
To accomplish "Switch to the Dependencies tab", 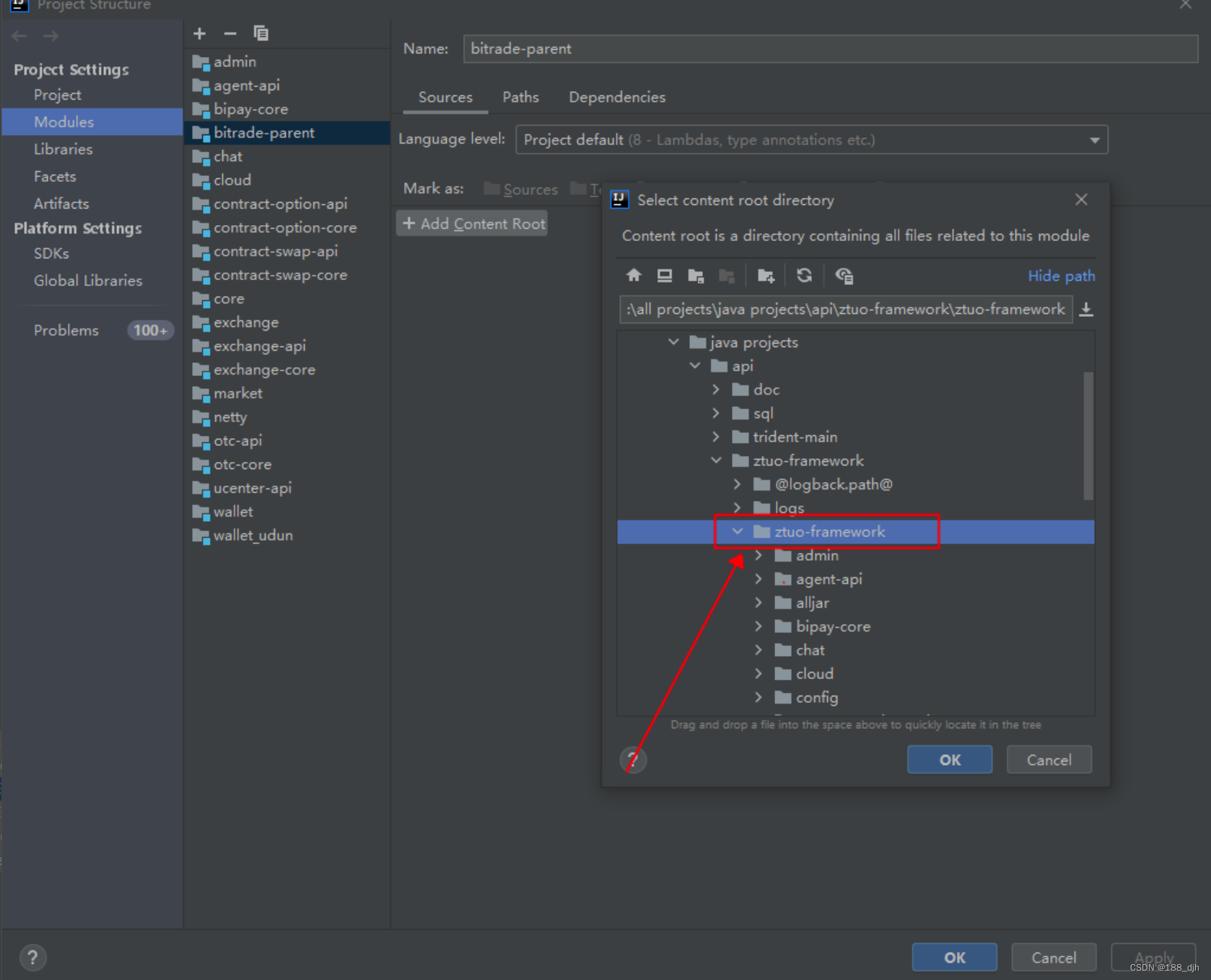I will [x=617, y=97].
